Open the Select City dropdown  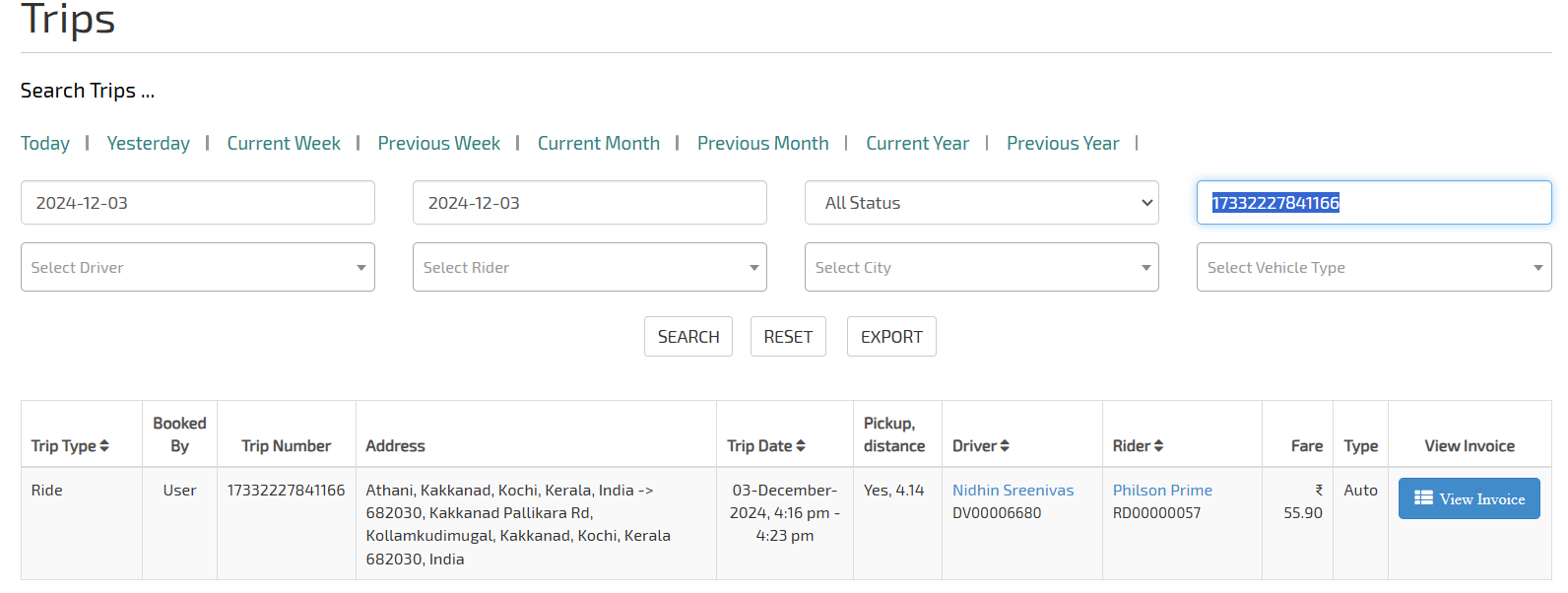point(981,268)
